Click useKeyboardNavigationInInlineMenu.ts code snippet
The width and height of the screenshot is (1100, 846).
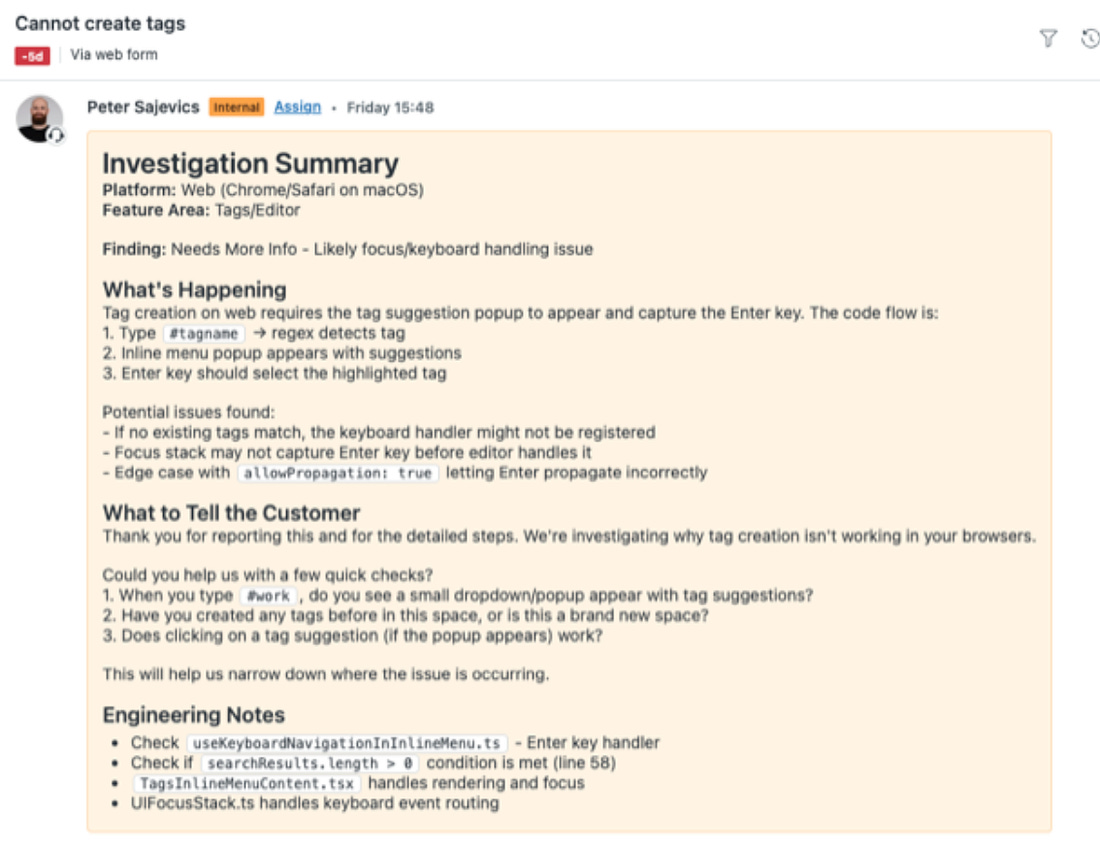point(347,743)
